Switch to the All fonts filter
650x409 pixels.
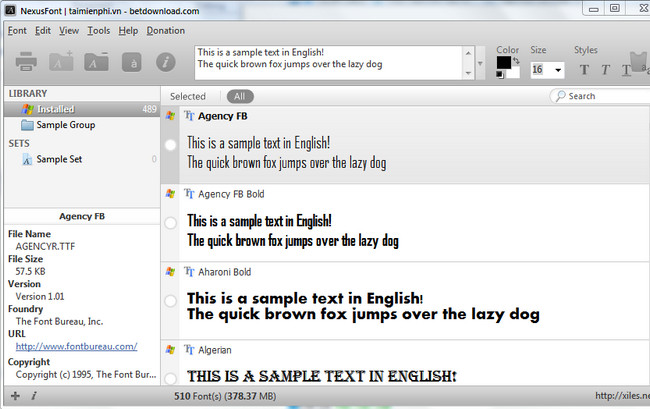(x=240, y=97)
